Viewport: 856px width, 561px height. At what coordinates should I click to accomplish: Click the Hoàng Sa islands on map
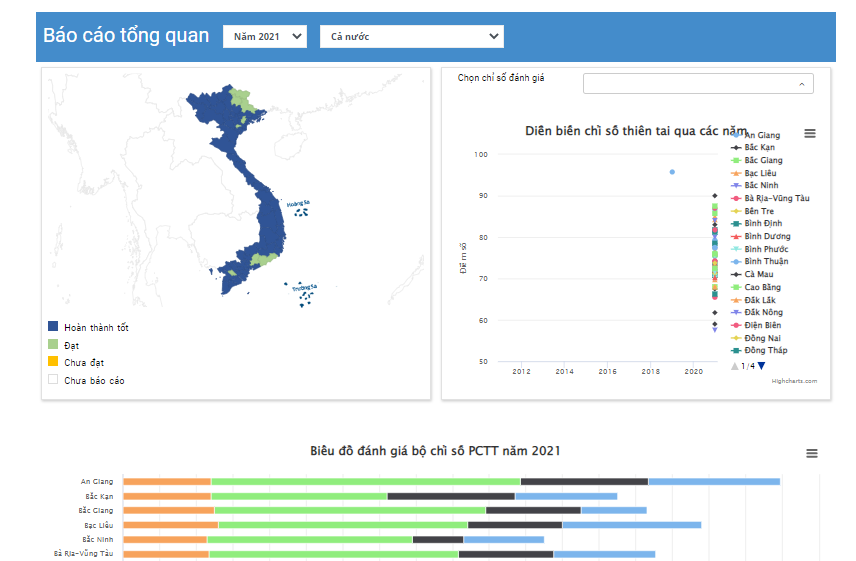pos(298,210)
